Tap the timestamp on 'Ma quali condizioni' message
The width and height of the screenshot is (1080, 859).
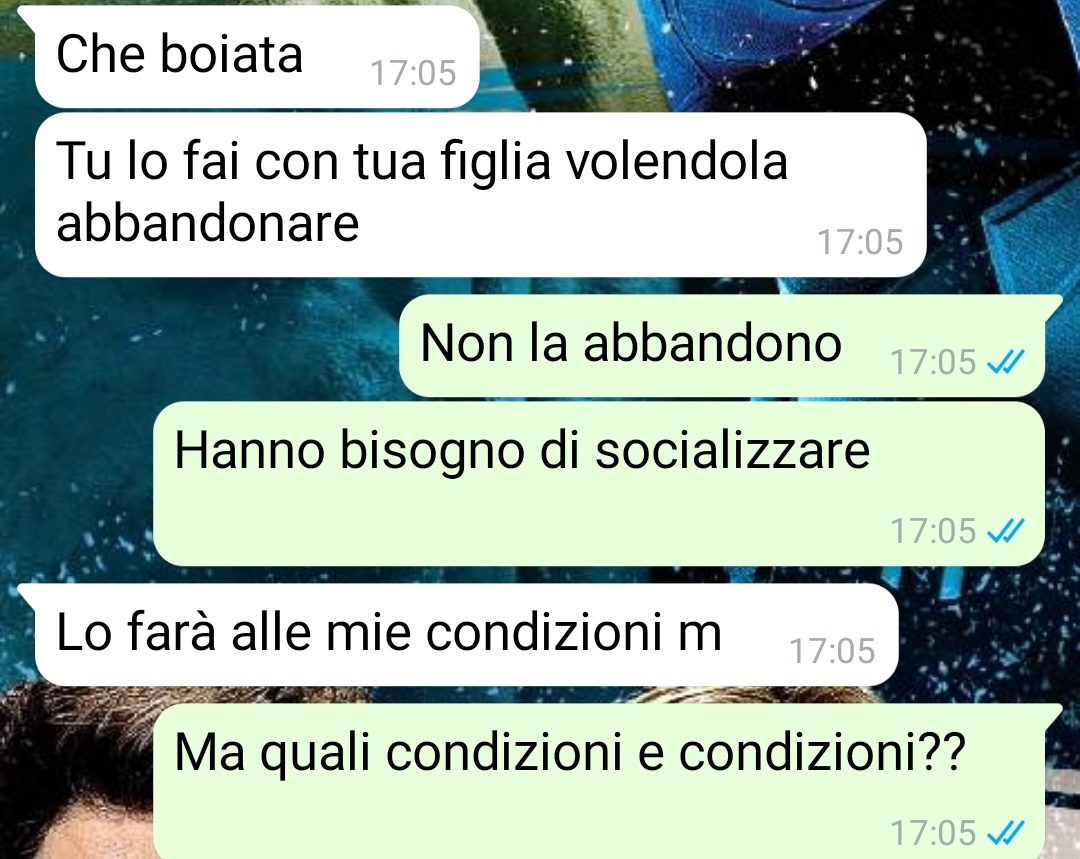pos(933,833)
